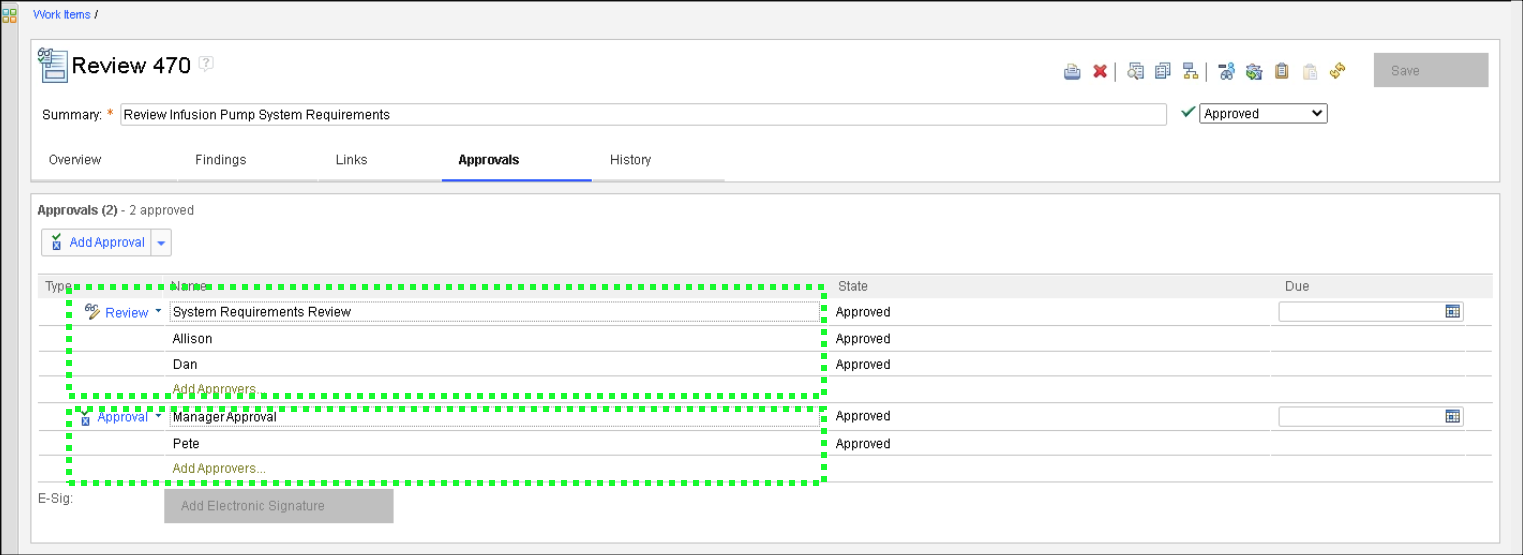Expand the Add Approval dropdown arrow

(162, 243)
